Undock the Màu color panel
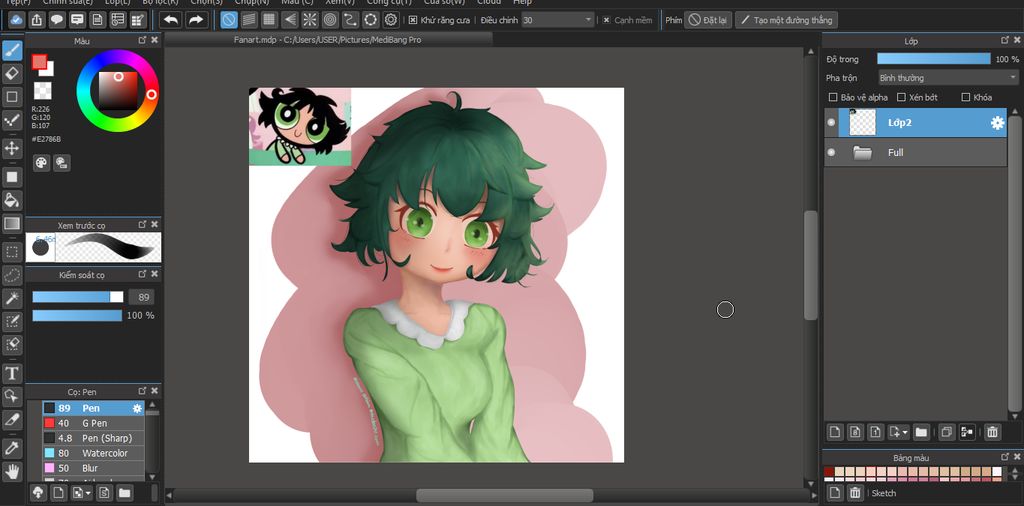 click(x=142, y=40)
